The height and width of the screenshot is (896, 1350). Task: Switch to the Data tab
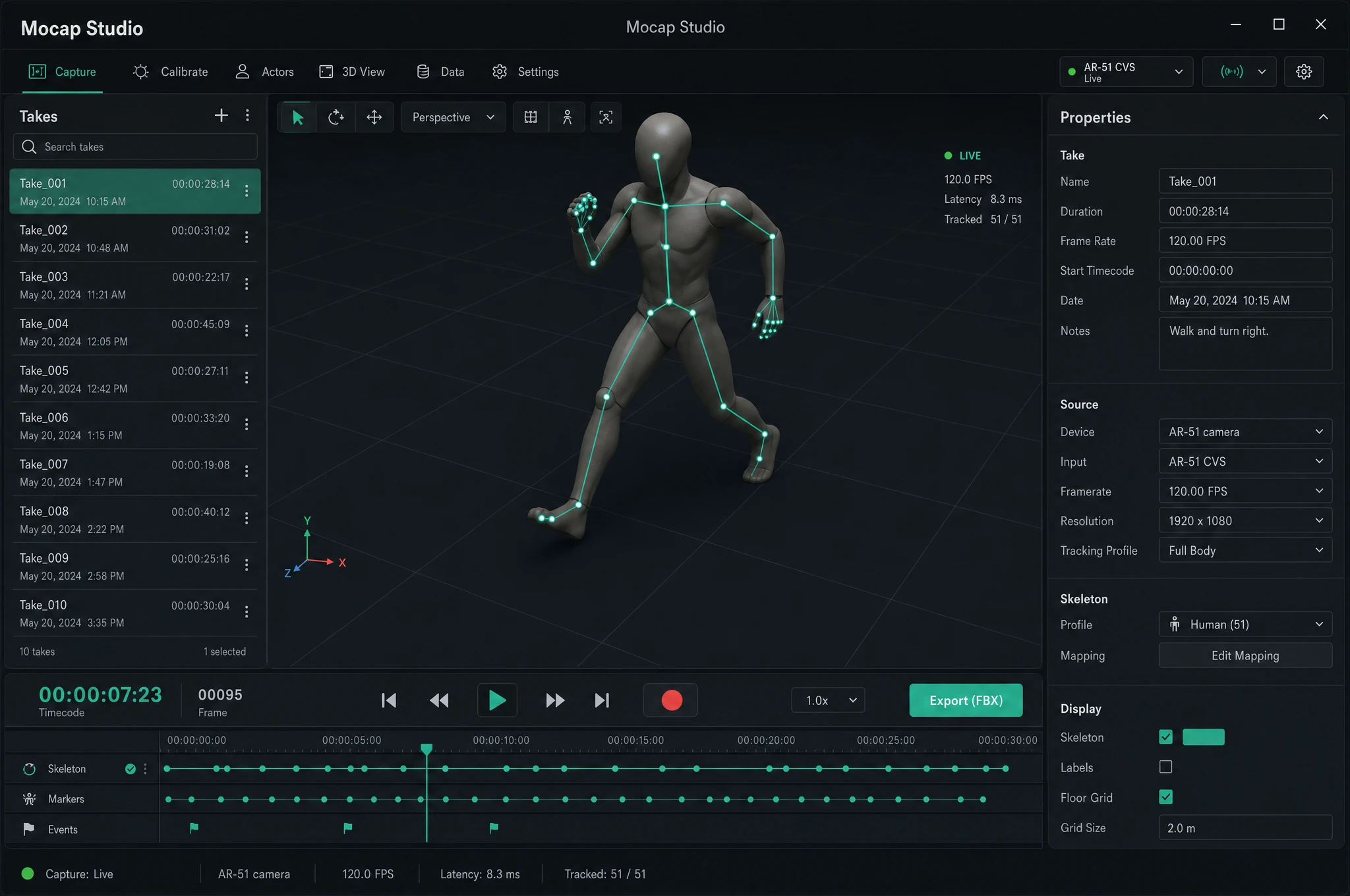click(x=440, y=72)
